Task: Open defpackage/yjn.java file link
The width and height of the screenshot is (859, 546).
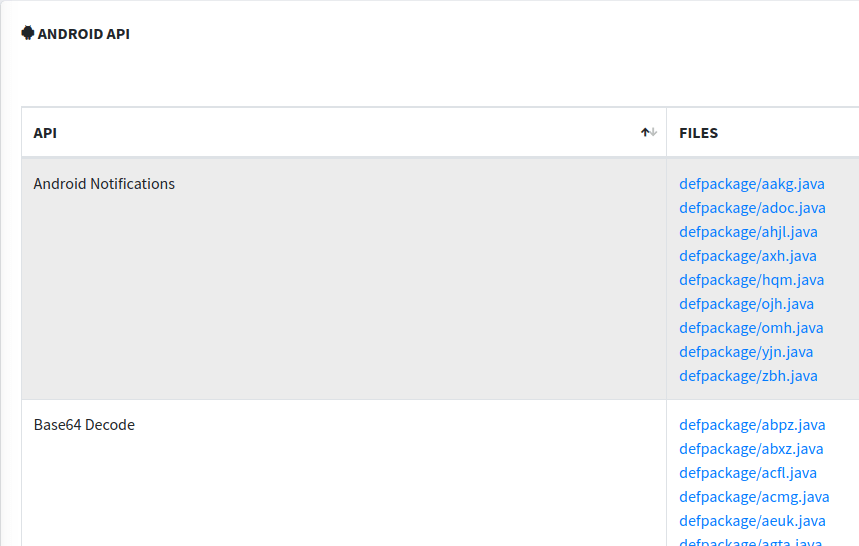Action: point(746,352)
